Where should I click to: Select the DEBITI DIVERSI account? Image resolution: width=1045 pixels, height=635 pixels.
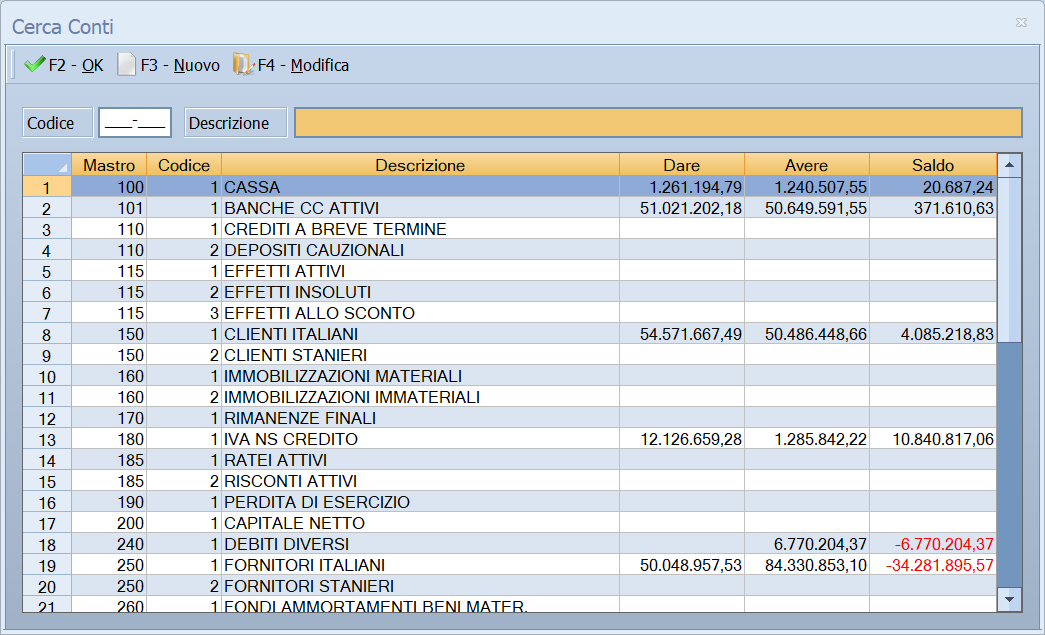(510, 544)
